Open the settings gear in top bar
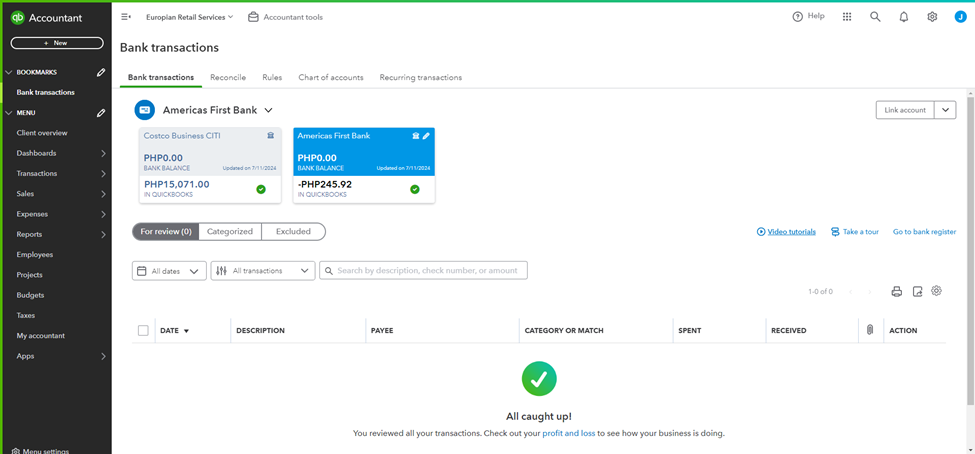 pos(932,17)
